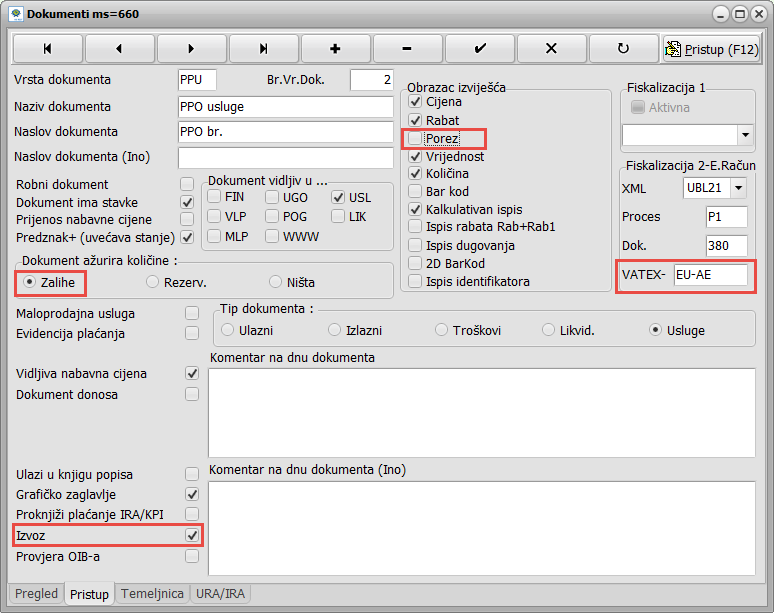Choose Izlazni as document type

point(335,330)
